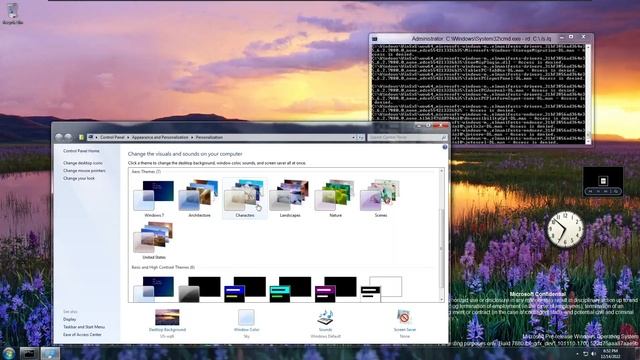The image size is (640, 360).
Task: Open Ease of Access Center link
Action: (x=82, y=335)
